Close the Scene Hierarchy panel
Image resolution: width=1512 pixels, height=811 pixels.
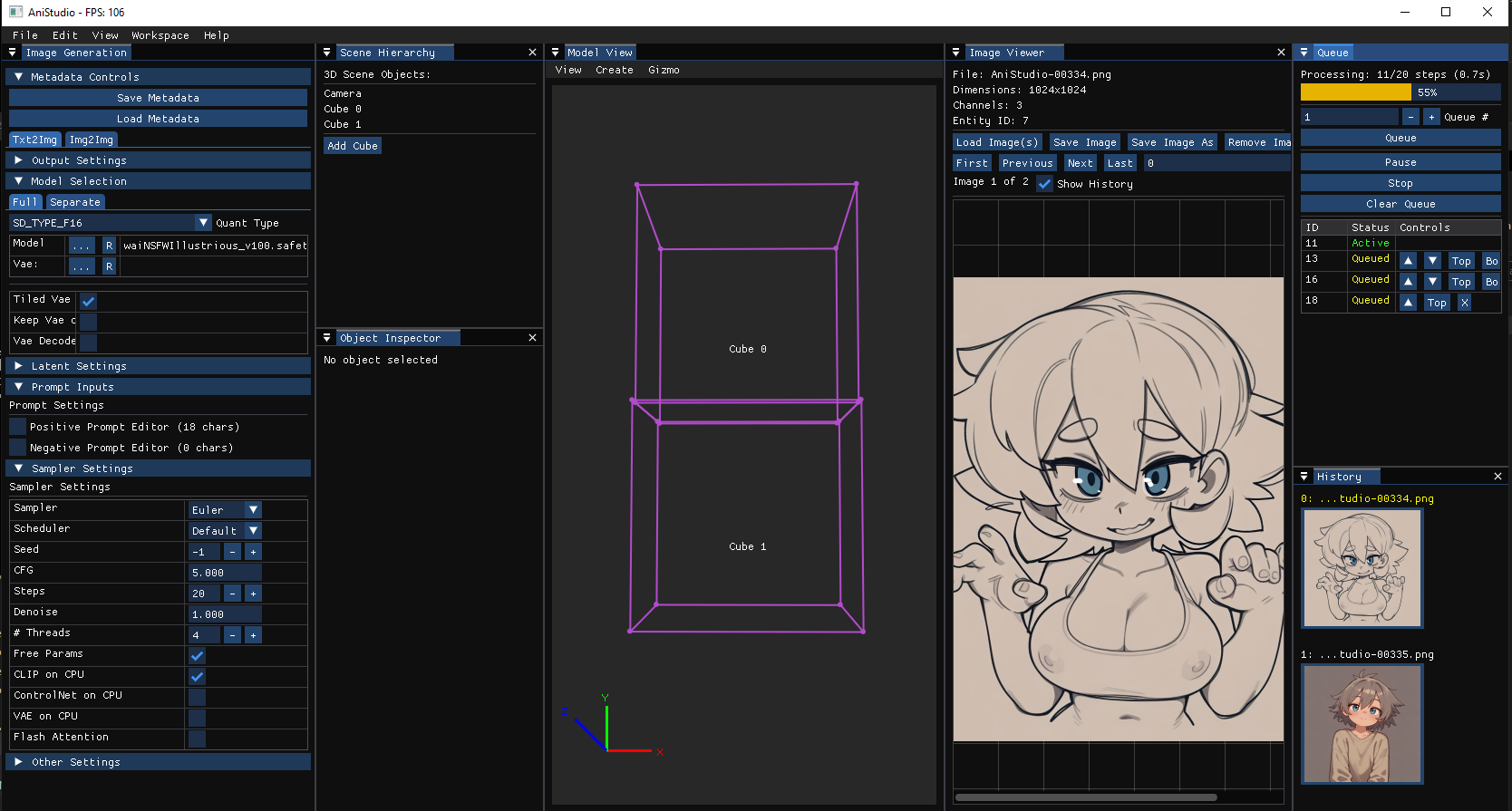click(532, 53)
